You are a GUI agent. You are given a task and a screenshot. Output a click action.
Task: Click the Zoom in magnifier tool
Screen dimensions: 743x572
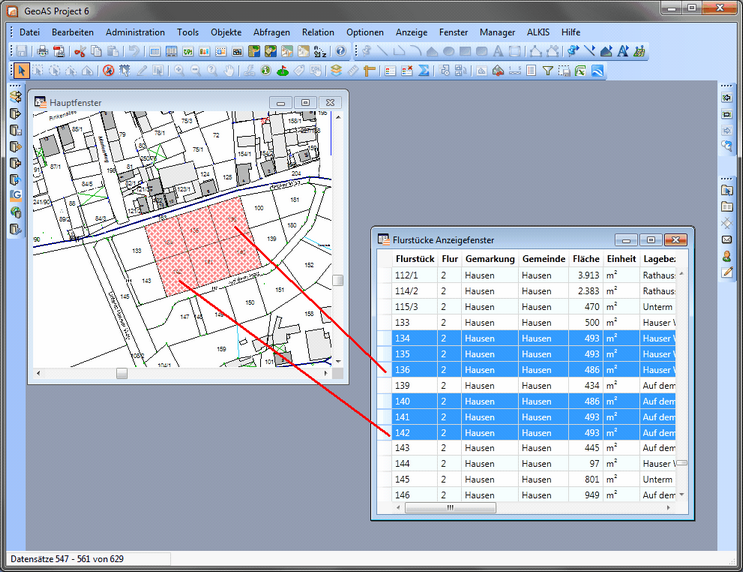179,71
